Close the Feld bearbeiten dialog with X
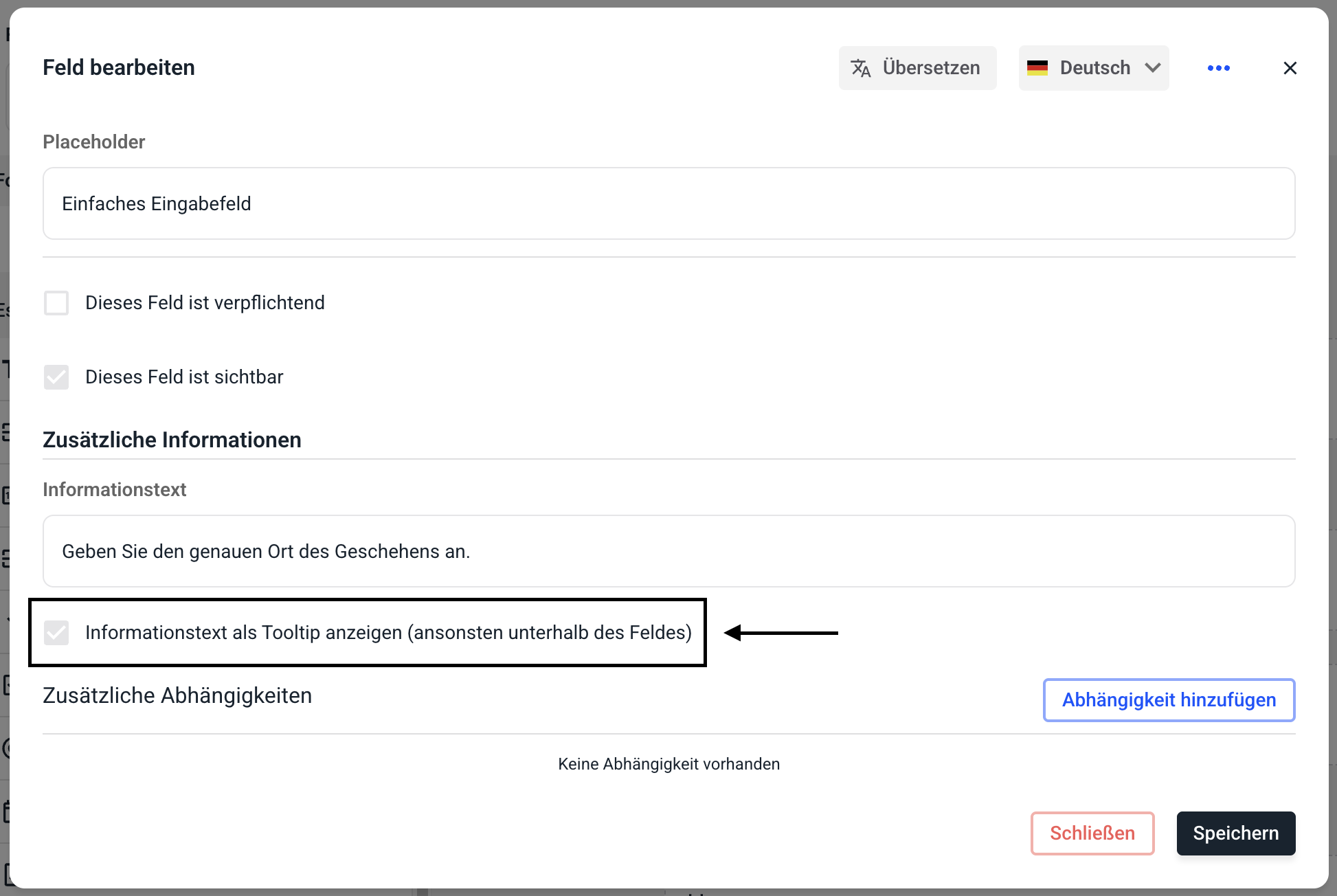Viewport: 1337px width, 896px height. click(1290, 68)
